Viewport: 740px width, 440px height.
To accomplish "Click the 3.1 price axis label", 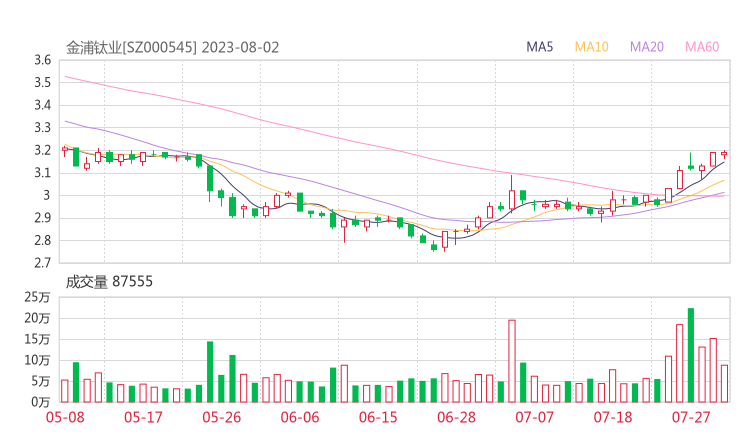I will (42, 173).
